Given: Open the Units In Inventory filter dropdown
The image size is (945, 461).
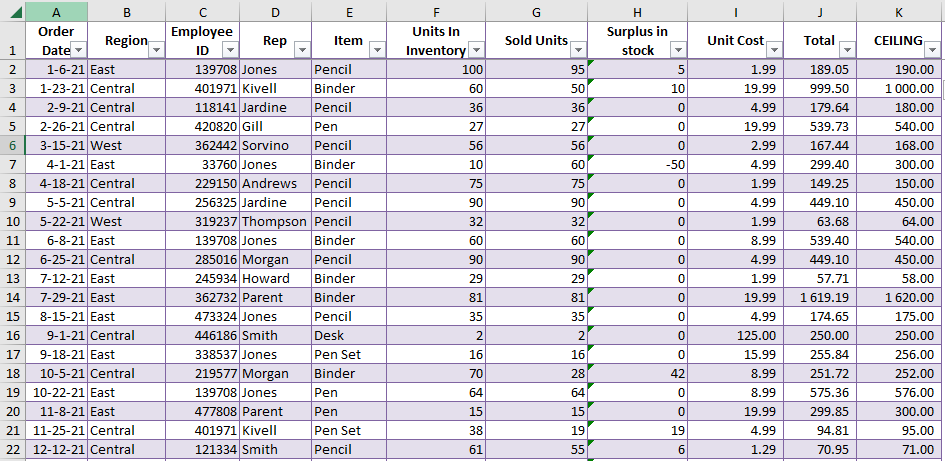Looking at the screenshot, I should [477, 50].
